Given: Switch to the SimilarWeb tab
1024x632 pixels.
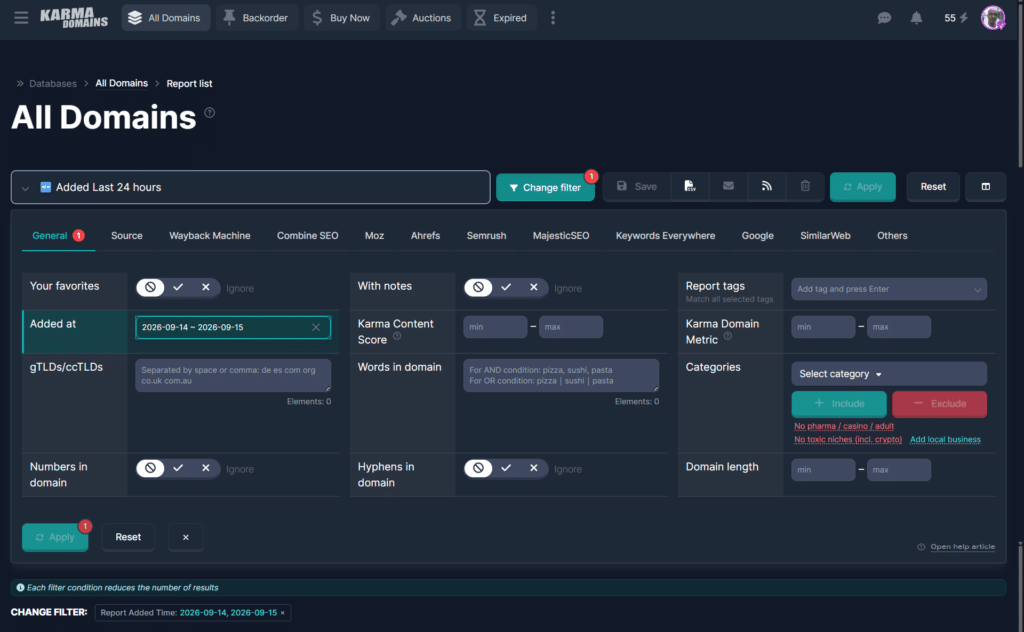Looking at the screenshot, I should click(825, 236).
